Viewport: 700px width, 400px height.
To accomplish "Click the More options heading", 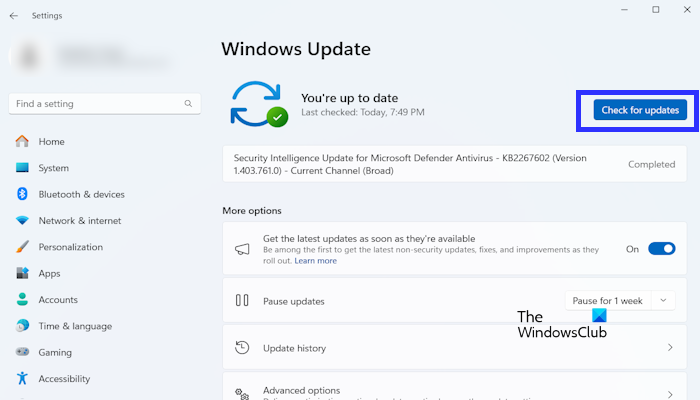I will coord(252,211).
